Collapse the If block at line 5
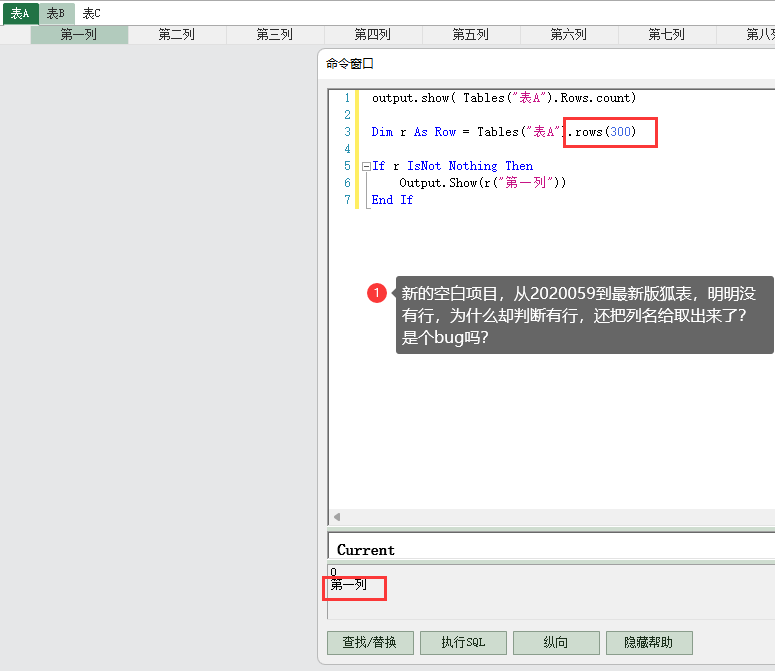Viewport: 775px width, 671px height. (x=366, y=166)
